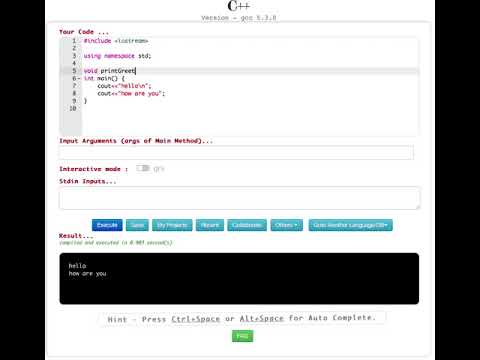Click the 'using namespace std;' line
480x360 pixels.
[x=117, y=56]
